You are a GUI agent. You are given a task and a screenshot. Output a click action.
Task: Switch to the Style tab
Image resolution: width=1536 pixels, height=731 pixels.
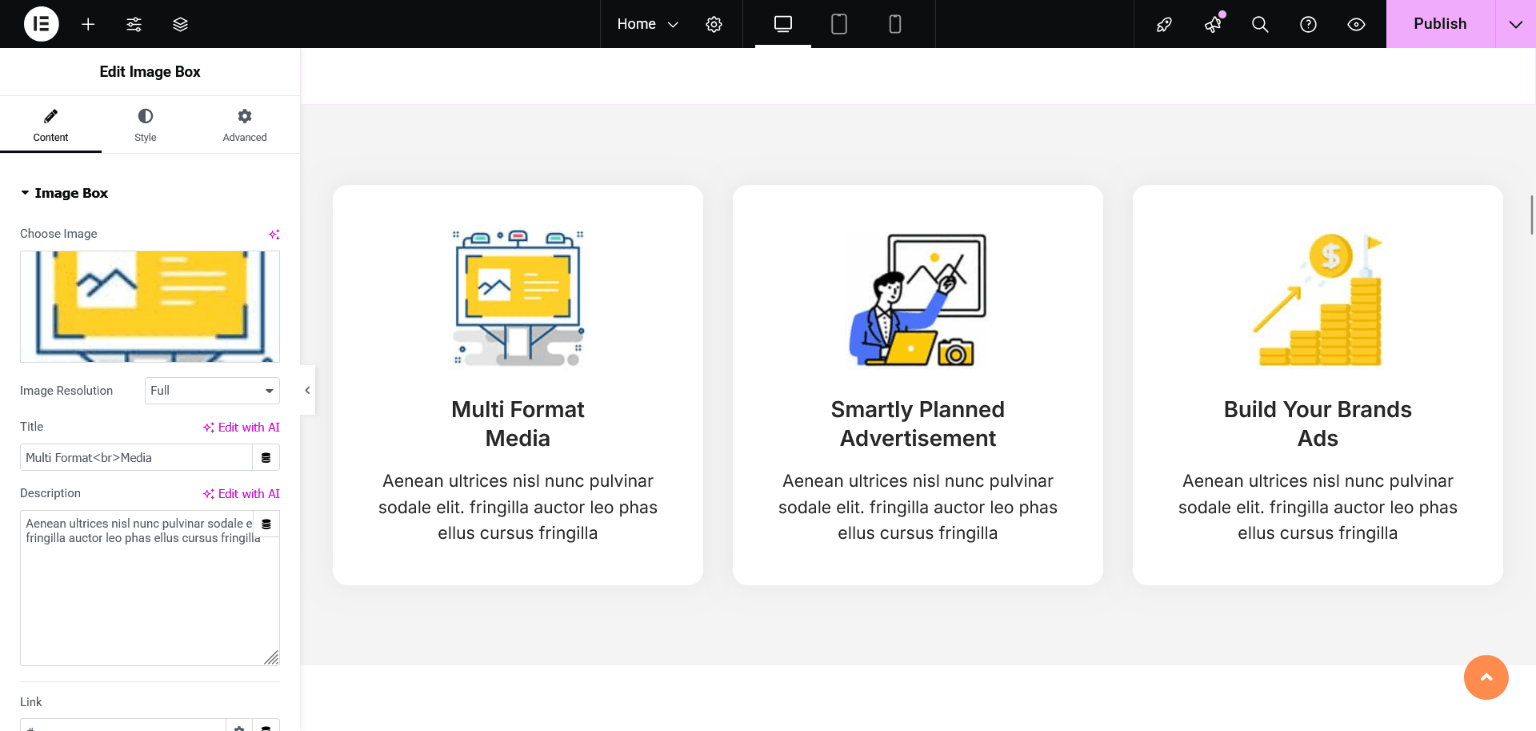coord(145,125)
